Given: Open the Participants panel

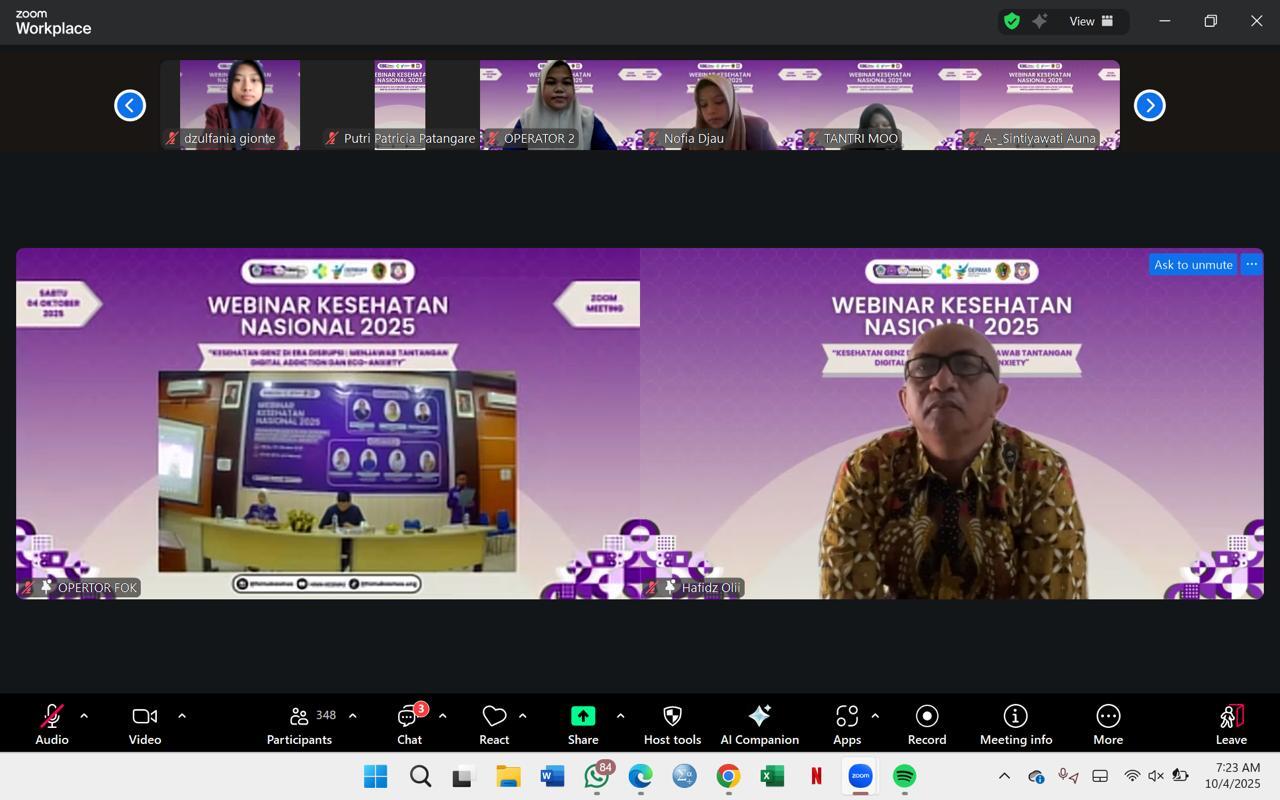Looking at the screenshot, I should point(299,724).
